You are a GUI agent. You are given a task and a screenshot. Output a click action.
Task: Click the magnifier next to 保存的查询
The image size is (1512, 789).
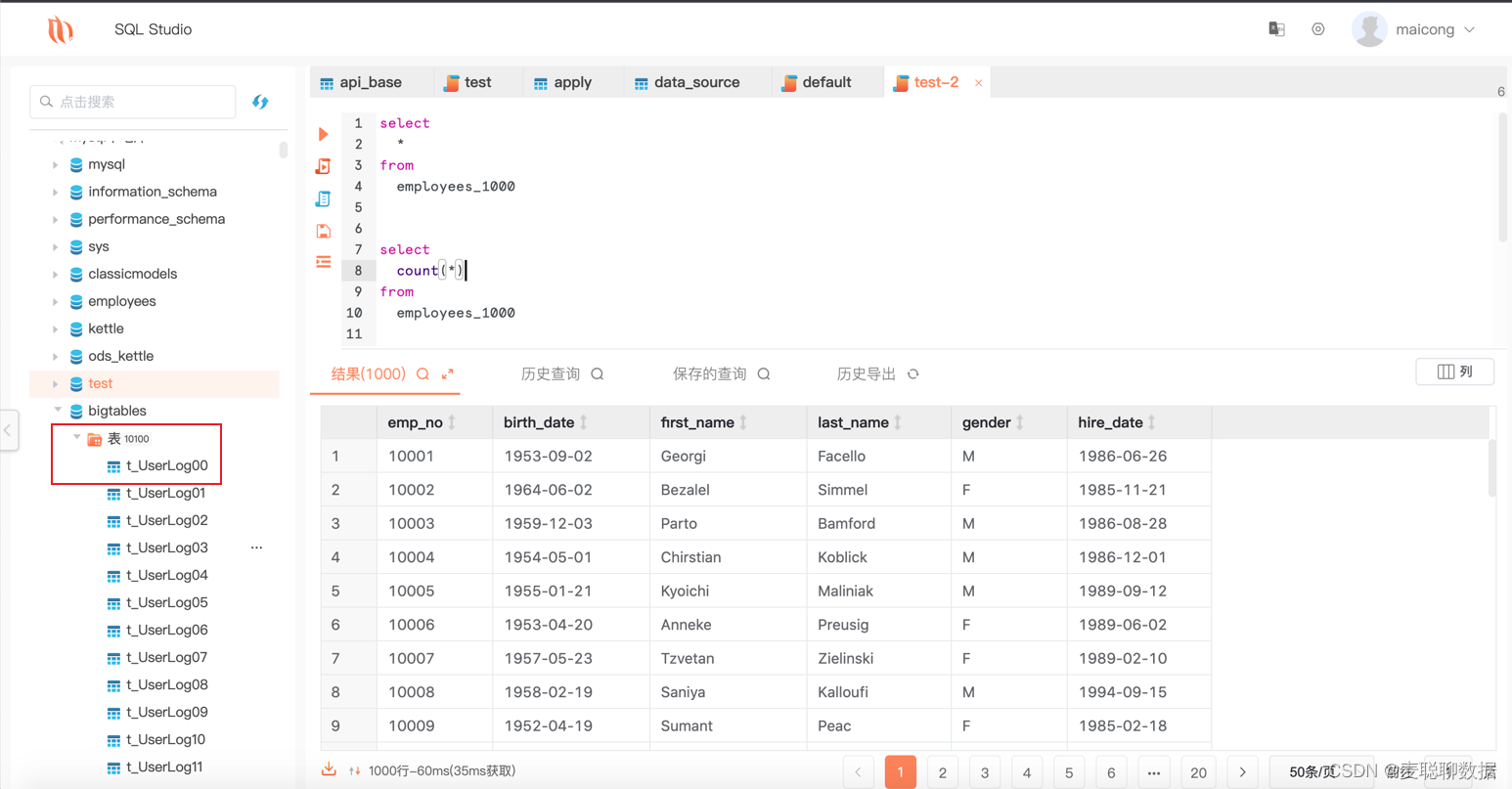pyautogui.click(x=764, y=374)
